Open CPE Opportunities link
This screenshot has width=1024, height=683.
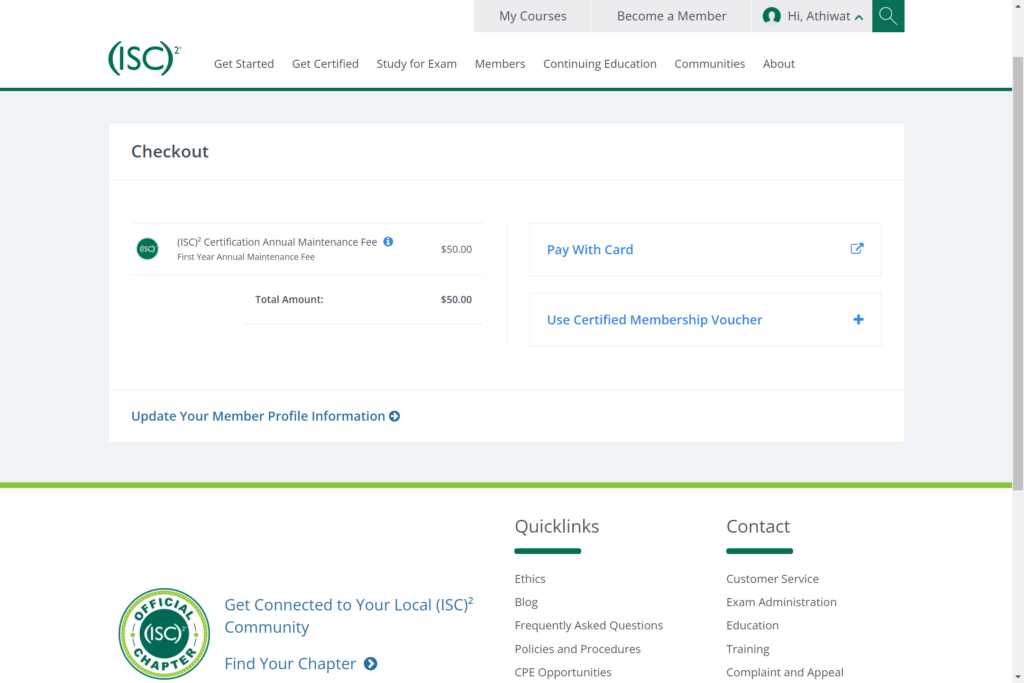pos(563,672)
